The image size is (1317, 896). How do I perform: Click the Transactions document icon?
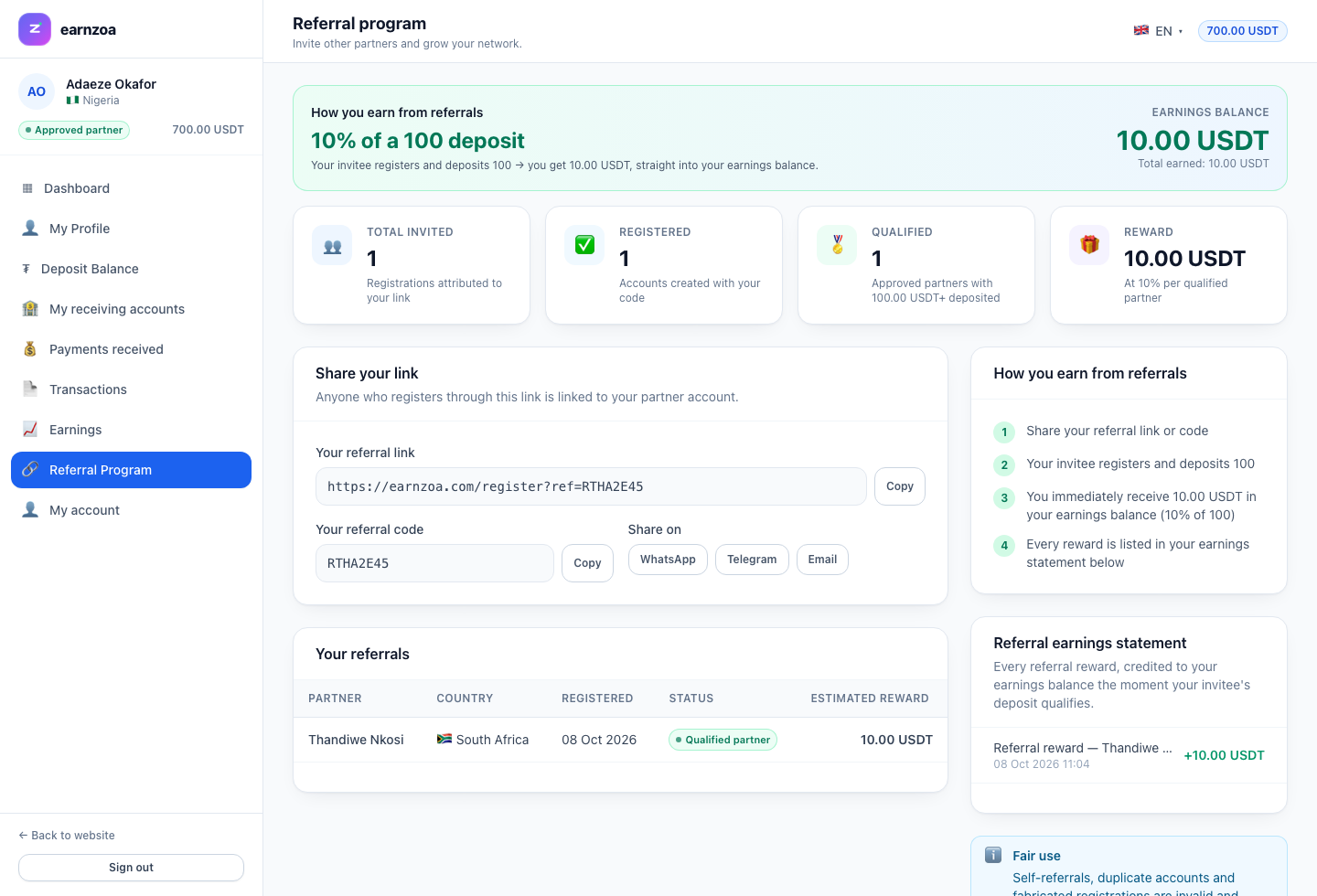click(x=30, y=389)
